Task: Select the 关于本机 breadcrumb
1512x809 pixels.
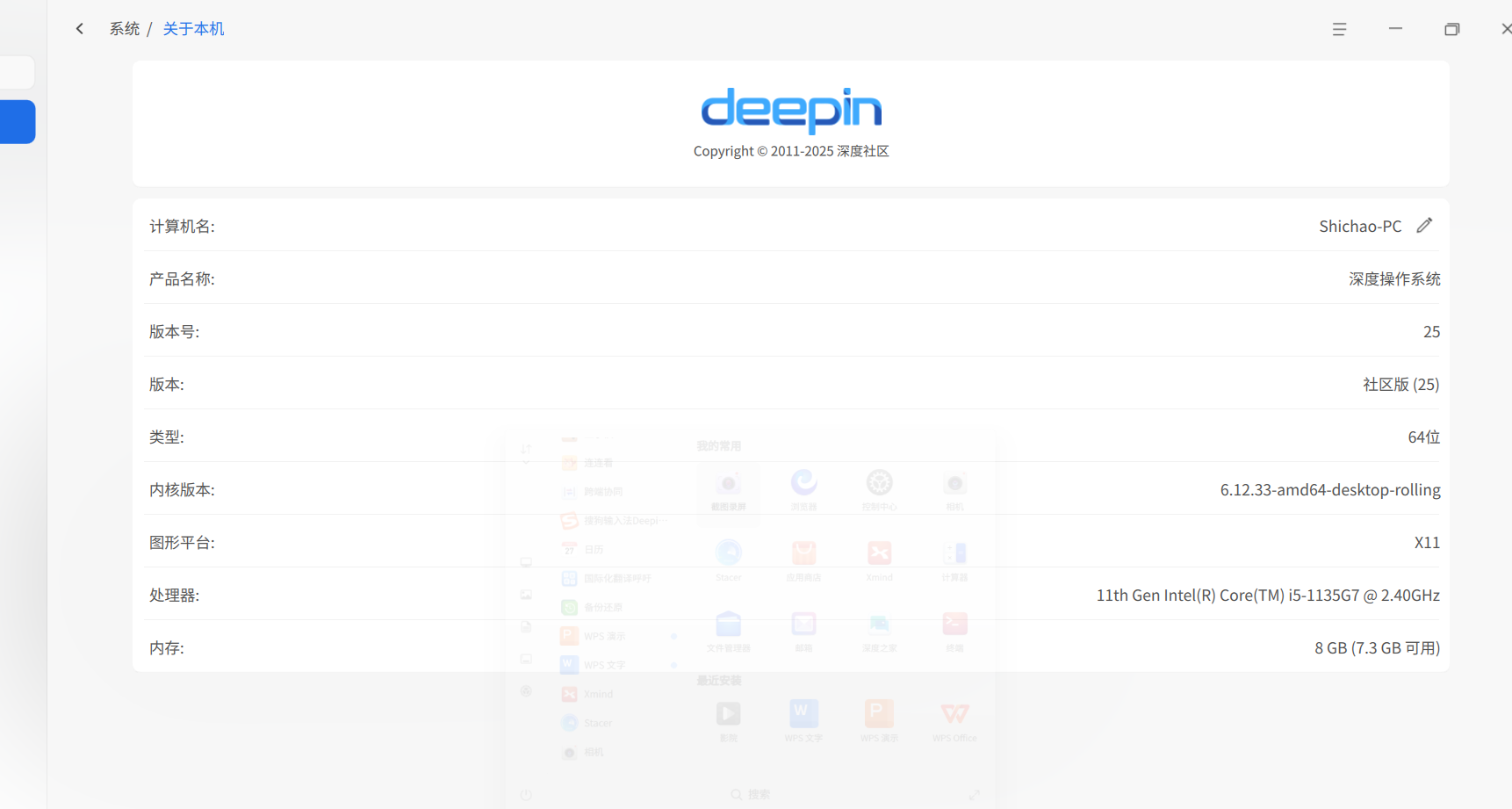Action: click(194, 29)
